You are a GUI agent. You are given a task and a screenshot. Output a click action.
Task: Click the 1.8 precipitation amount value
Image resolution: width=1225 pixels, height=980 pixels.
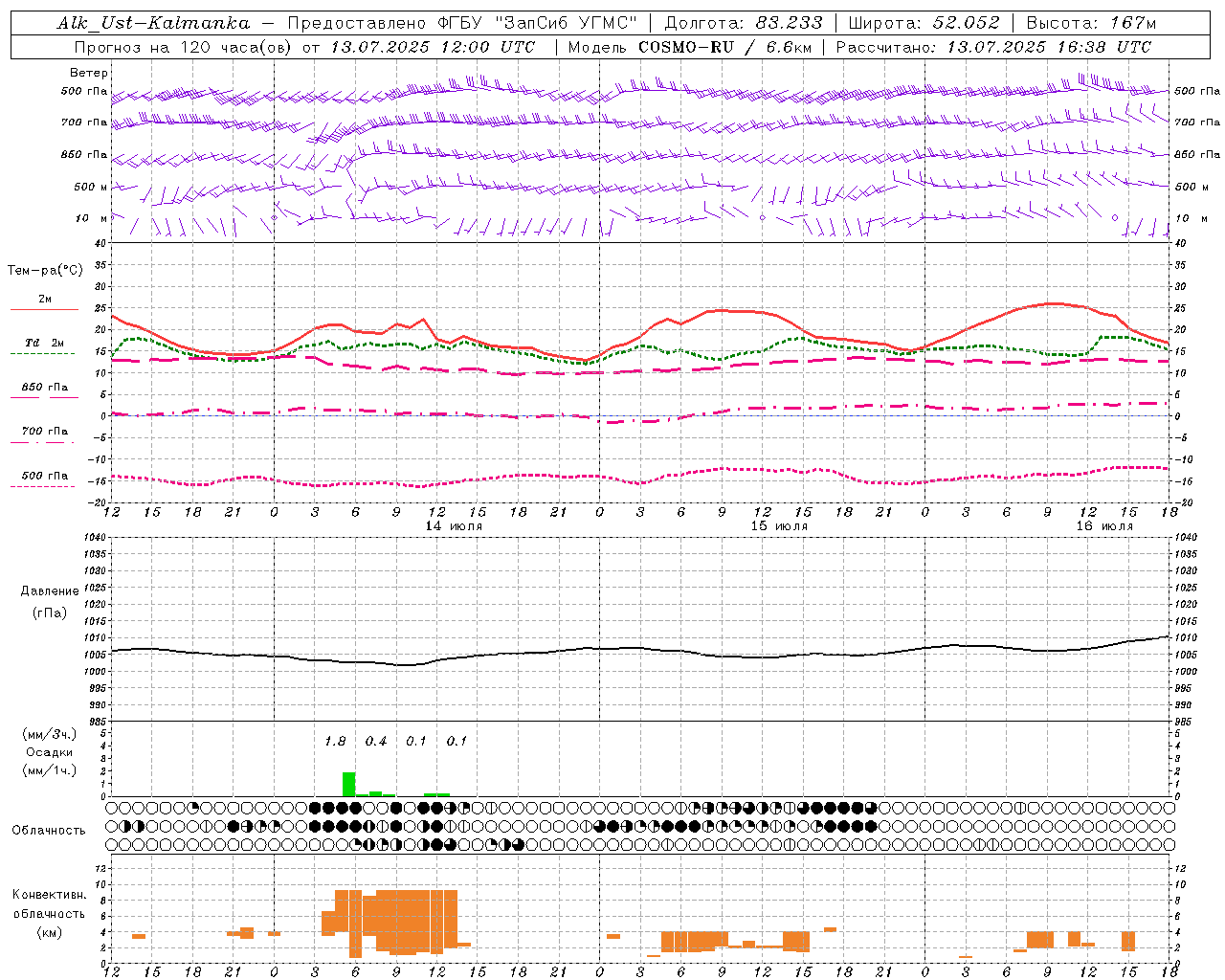click(x=335, y=742)
